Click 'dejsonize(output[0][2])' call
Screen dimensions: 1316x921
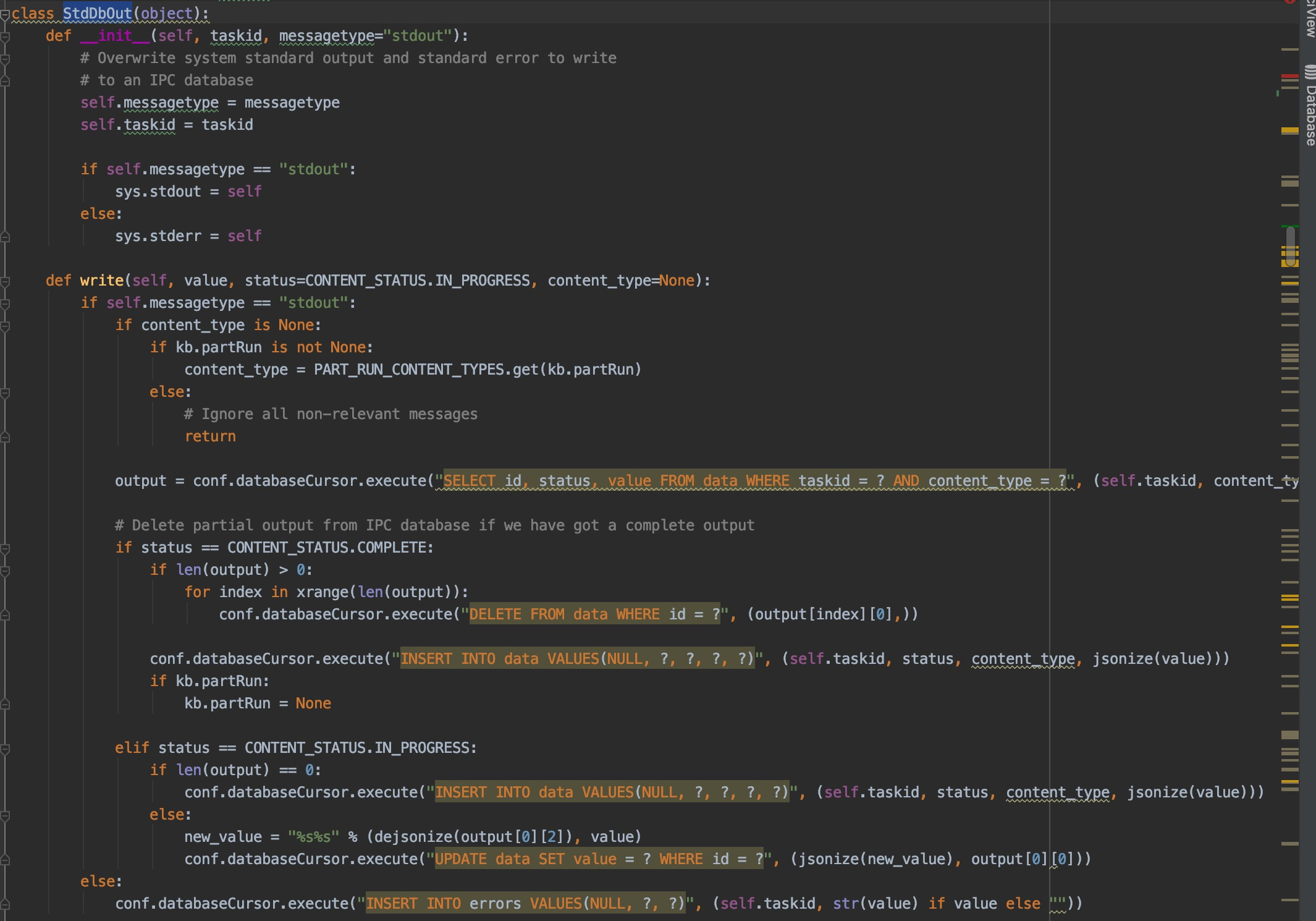[x=474, y=837]
